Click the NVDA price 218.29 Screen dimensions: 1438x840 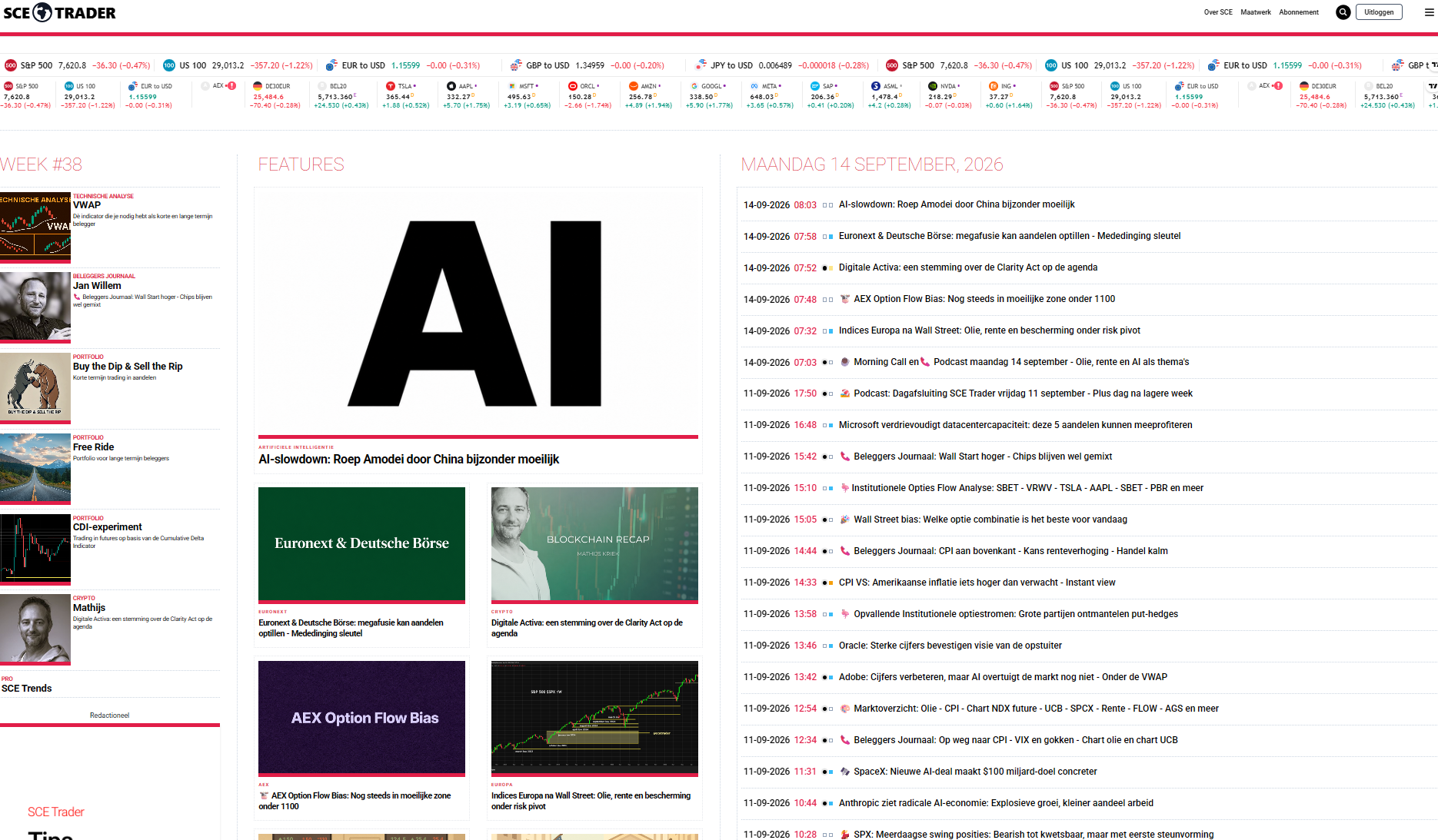click(940, 97)
